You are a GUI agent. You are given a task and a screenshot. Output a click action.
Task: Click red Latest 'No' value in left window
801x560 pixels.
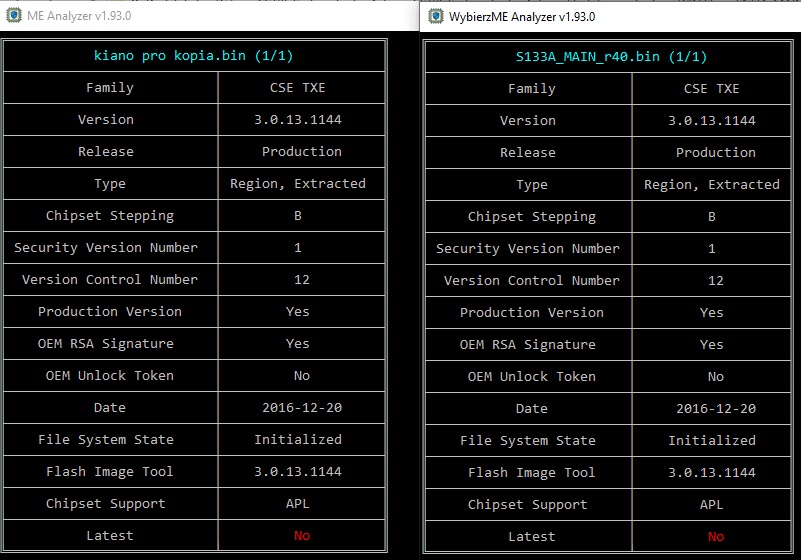[302, 536]
